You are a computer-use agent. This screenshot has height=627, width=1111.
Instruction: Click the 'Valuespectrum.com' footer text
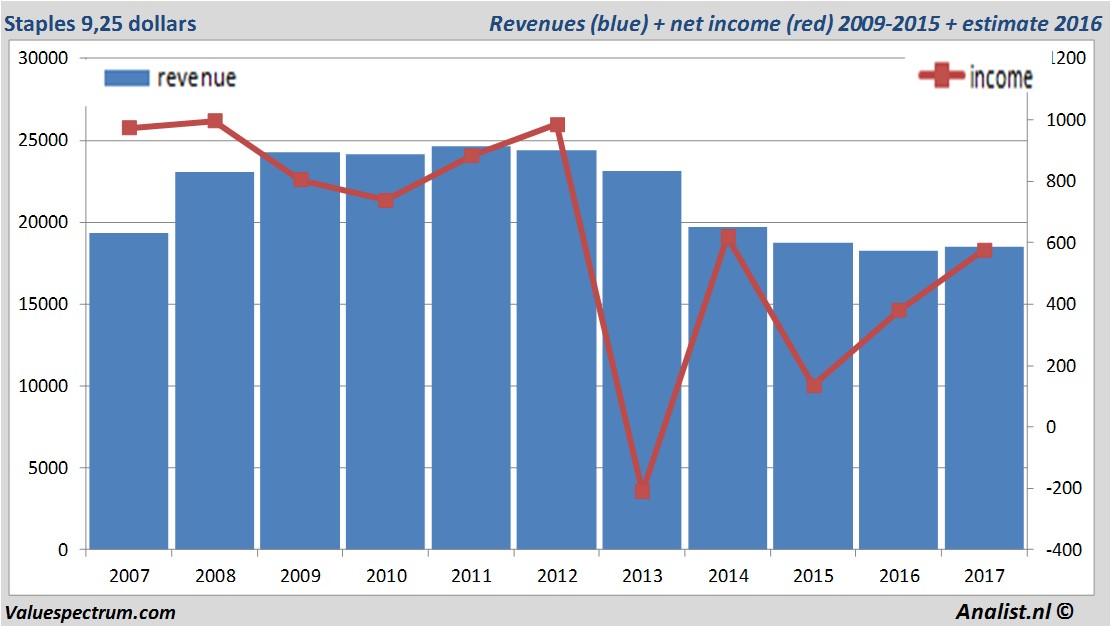coord(90,612)
